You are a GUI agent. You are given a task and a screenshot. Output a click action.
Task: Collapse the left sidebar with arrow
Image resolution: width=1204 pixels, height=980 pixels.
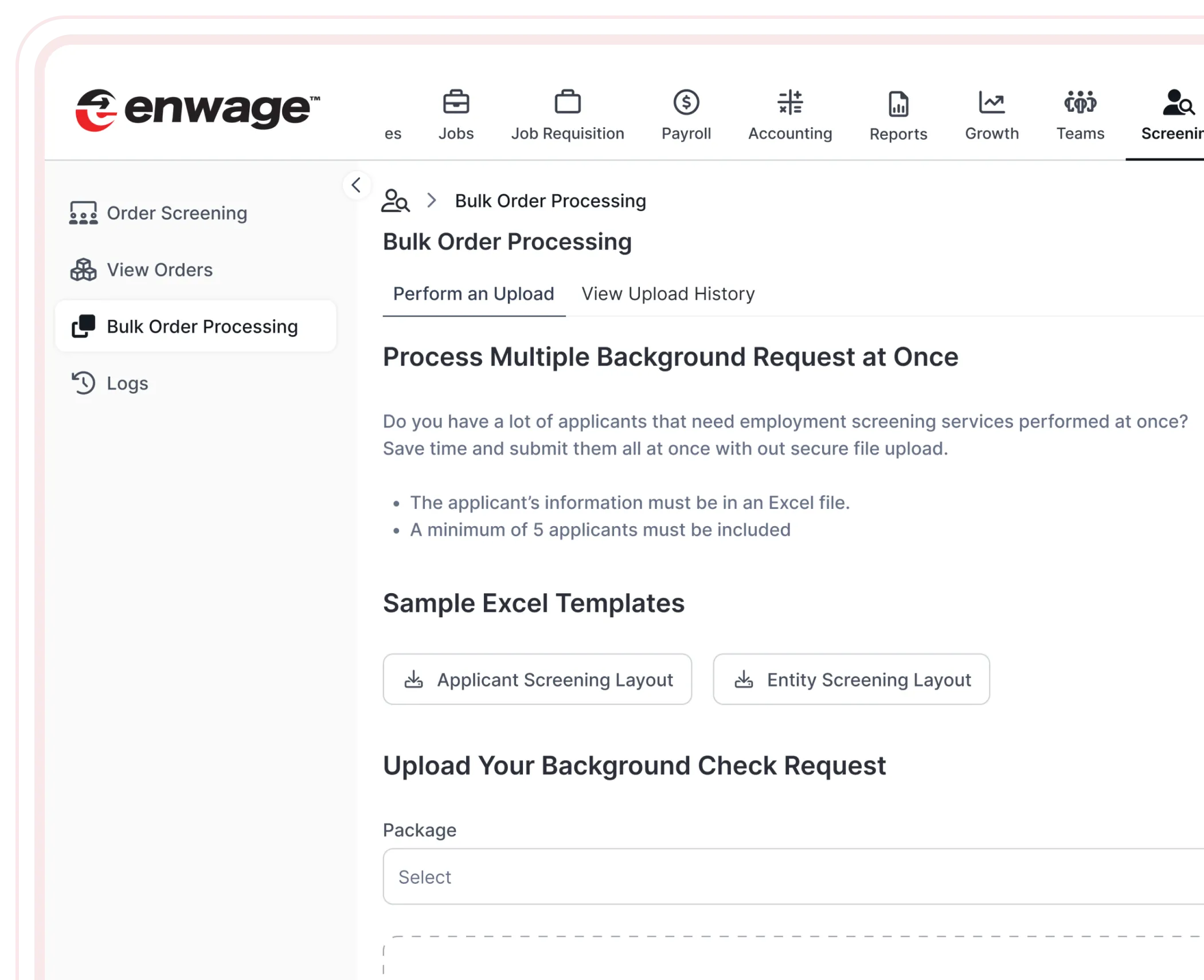(356, 185)
